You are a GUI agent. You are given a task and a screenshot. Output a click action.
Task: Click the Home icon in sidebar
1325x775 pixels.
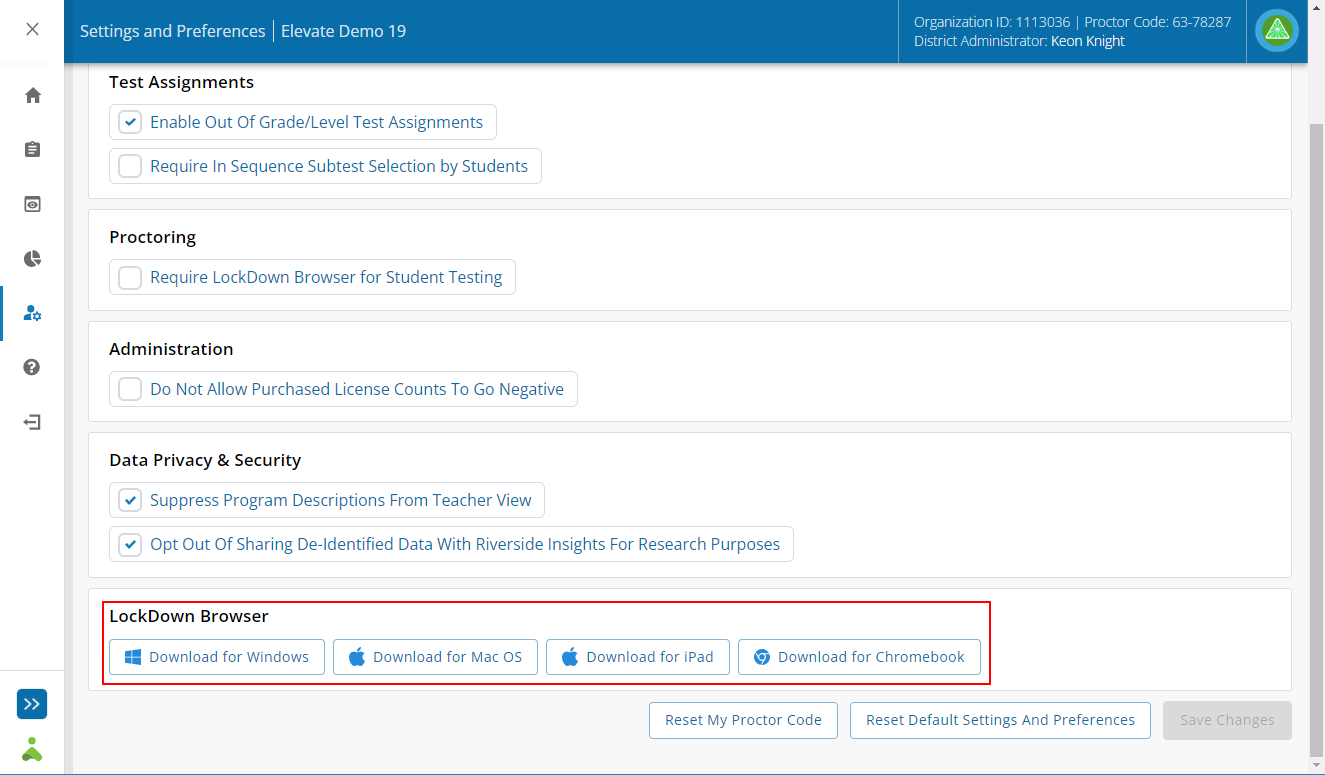33,95
